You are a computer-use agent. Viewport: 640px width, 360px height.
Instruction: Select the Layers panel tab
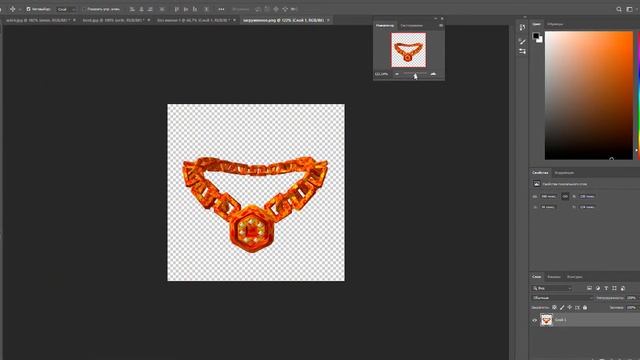click(x=536, y=277)
